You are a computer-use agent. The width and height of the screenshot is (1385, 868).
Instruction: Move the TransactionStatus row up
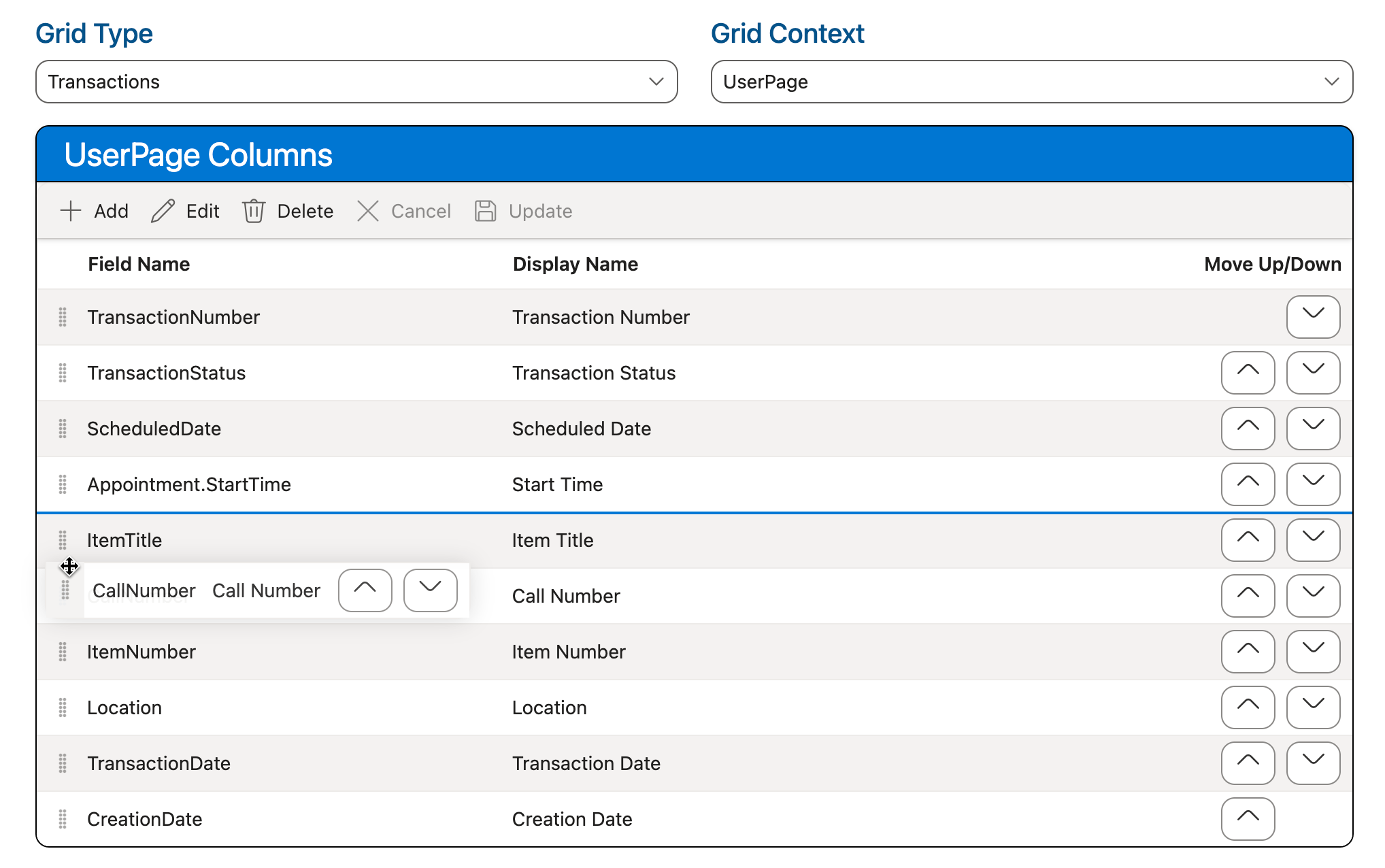1247,373
